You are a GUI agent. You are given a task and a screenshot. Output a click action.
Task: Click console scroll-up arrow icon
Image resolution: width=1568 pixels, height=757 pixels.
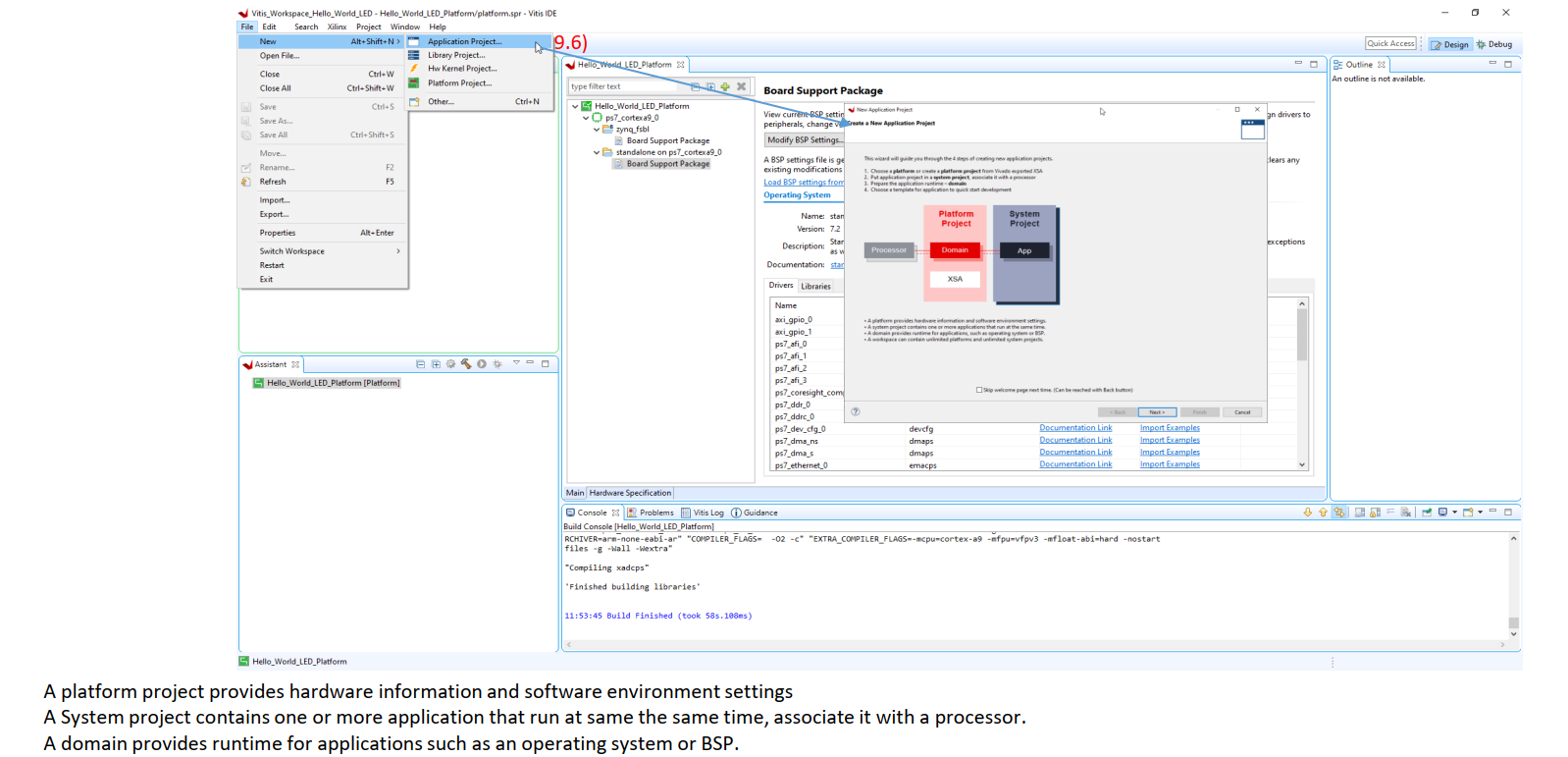pyautogui.click(x=1323, y=512)
